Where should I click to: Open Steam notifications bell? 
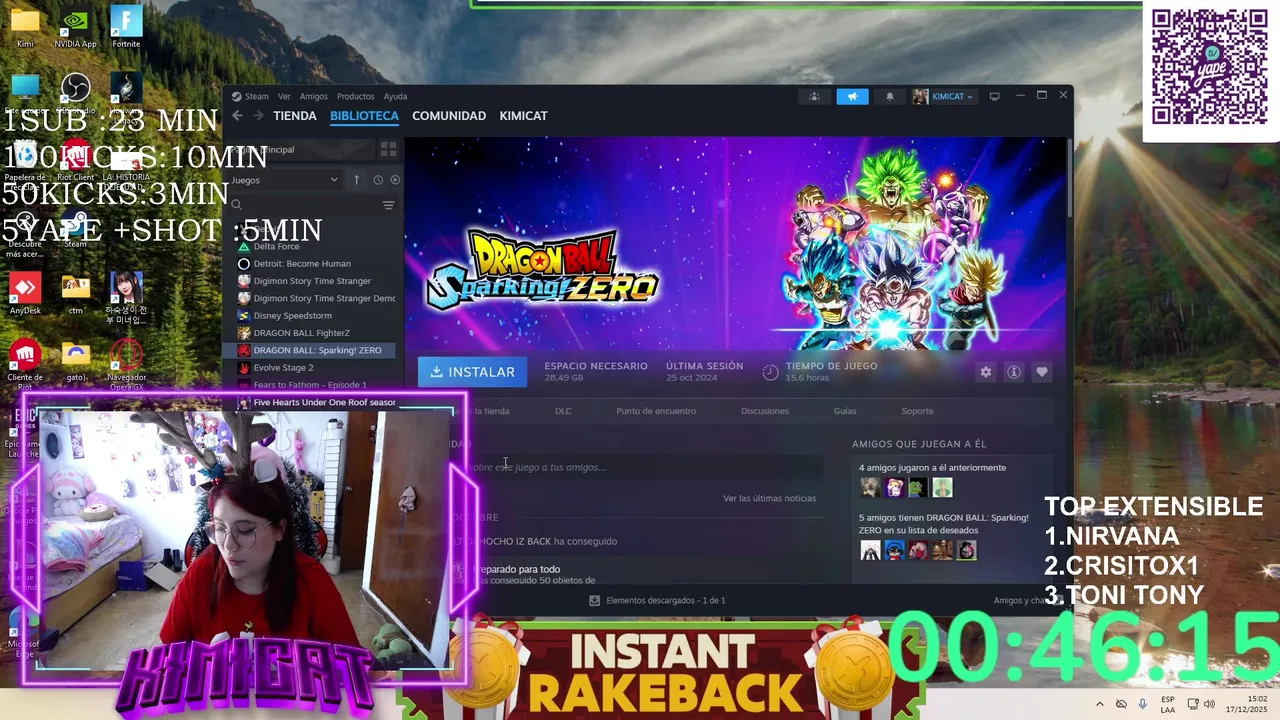click(x=890, y=97)
